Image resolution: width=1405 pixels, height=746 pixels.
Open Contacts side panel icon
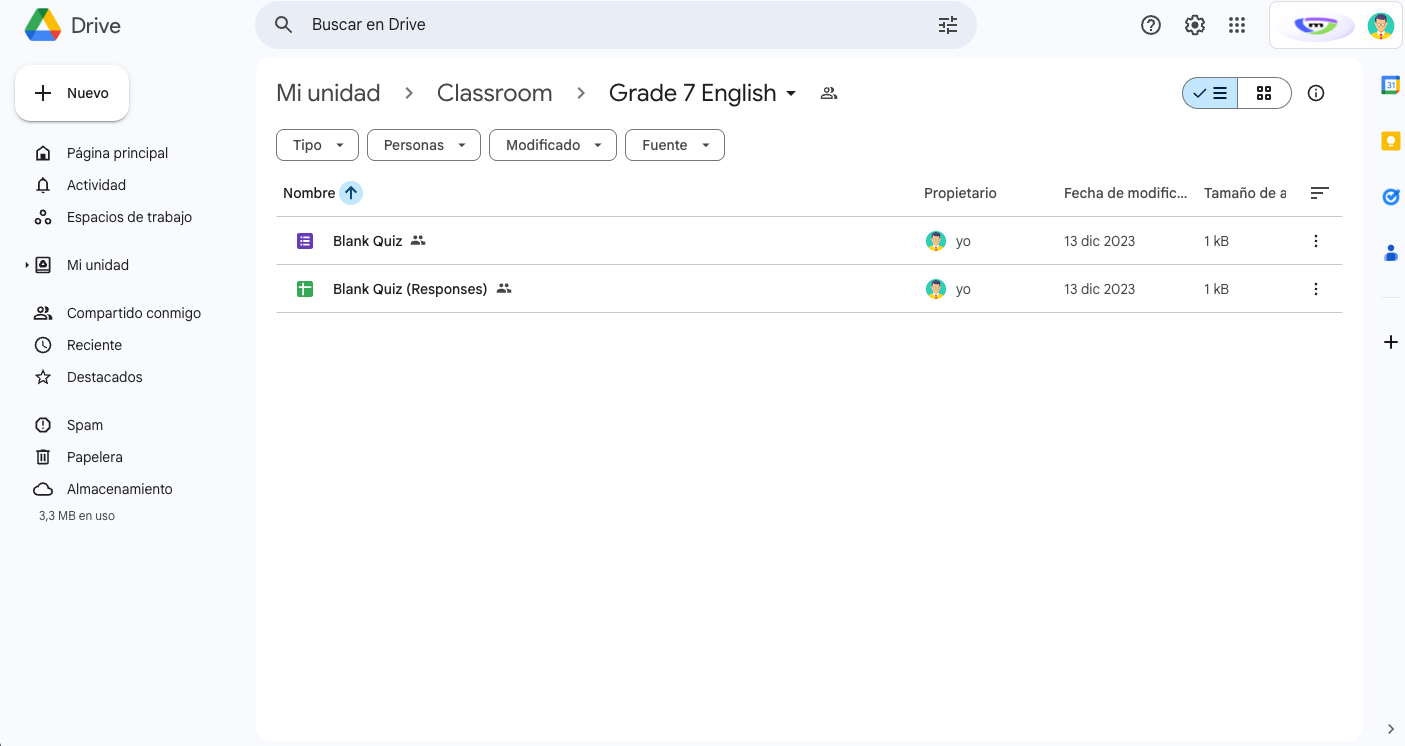[1390, 253]
